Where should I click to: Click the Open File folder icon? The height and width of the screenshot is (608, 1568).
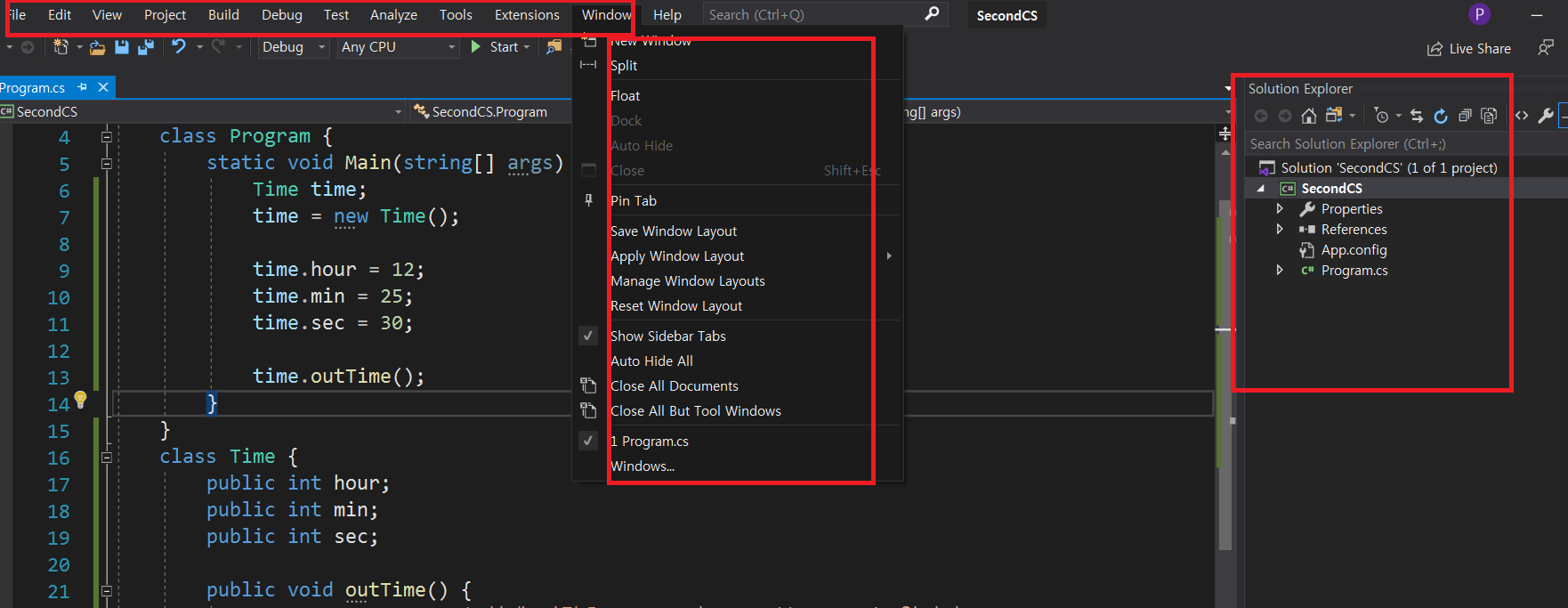coord(98,47)
